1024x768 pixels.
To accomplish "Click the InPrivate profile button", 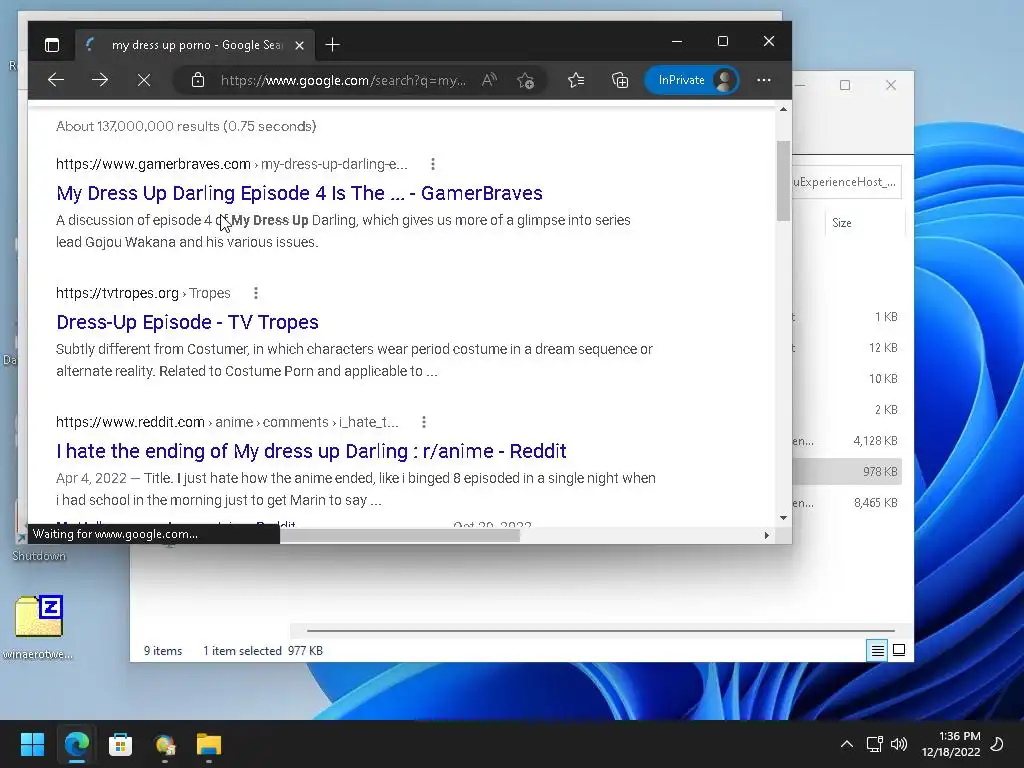I will pos(692,80).
